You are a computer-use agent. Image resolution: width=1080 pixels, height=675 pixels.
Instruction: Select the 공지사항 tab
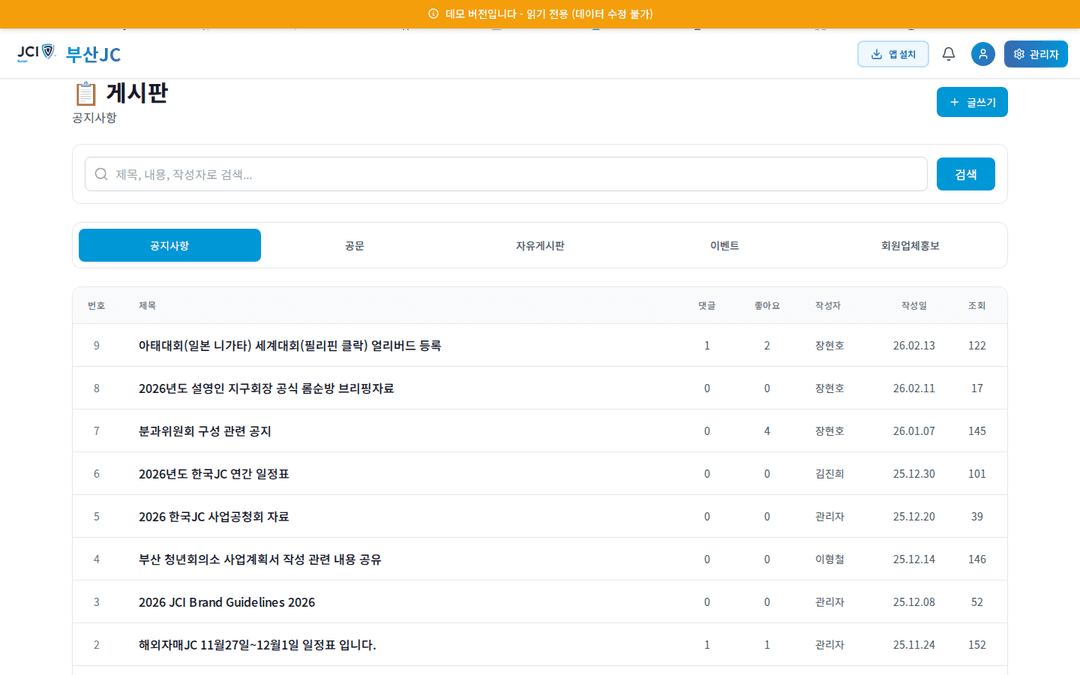pos(169,245)
